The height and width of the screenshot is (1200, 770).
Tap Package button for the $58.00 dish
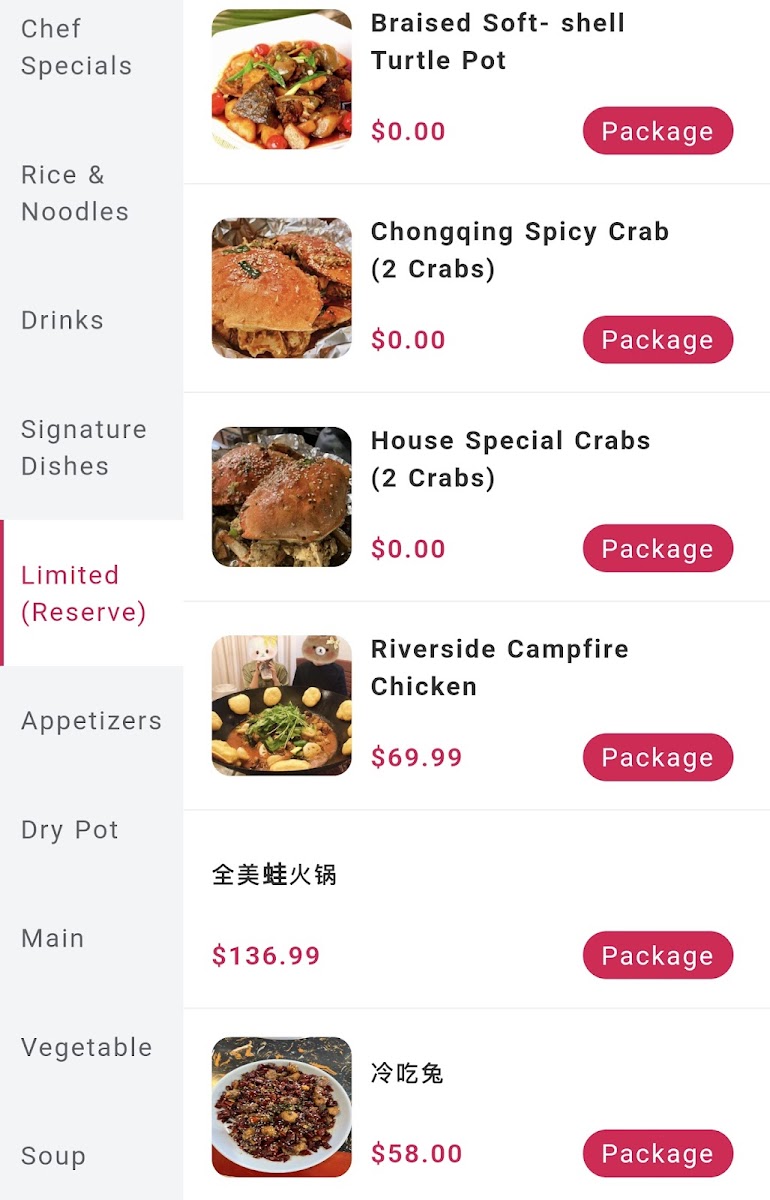tap(658, 1153)
